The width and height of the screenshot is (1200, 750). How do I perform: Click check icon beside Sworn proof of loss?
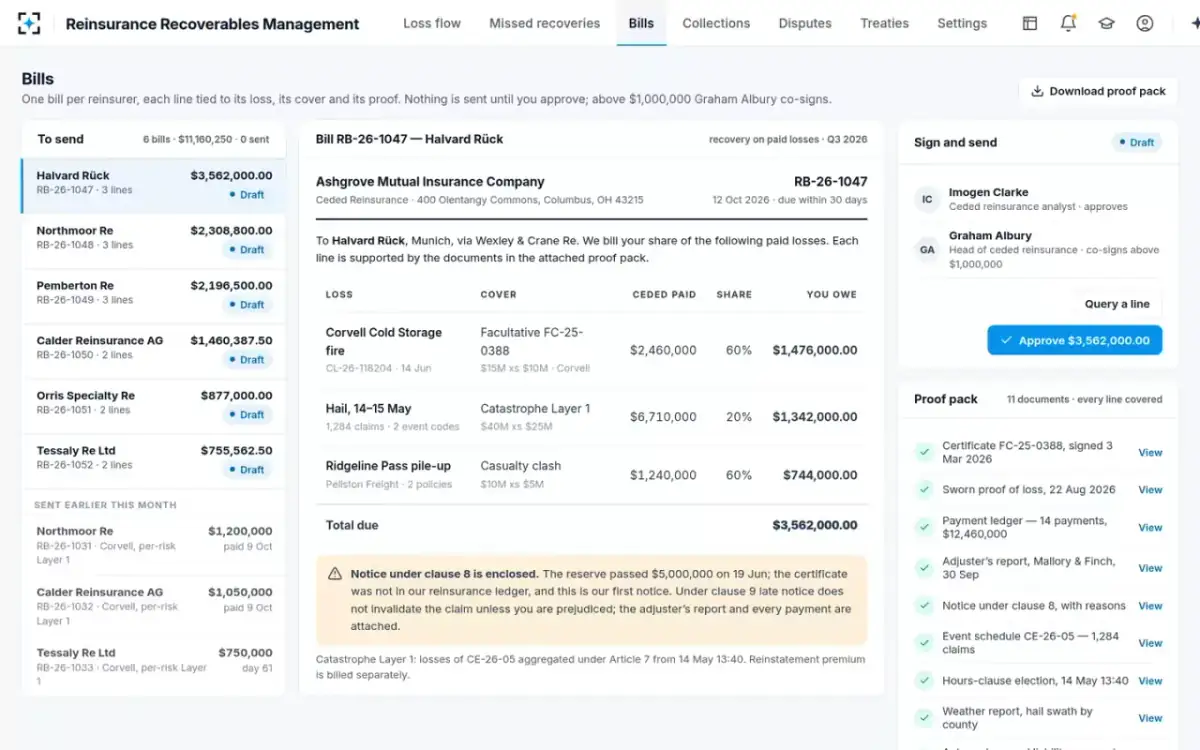click(924, 490)
